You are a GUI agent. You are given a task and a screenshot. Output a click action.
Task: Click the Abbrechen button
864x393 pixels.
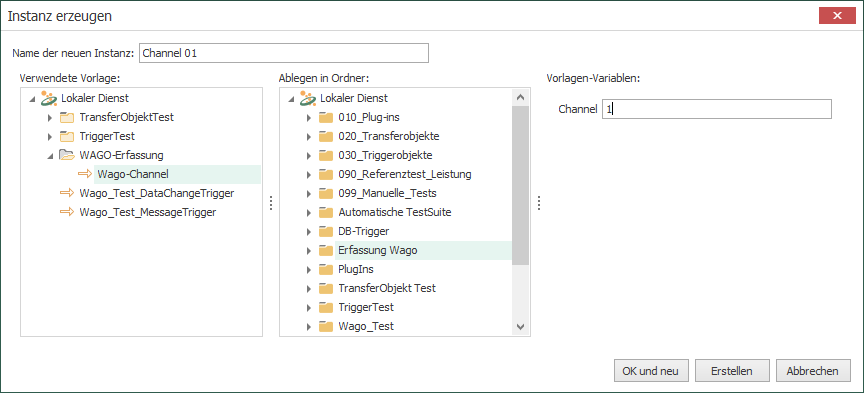click(x=813, y=371)
